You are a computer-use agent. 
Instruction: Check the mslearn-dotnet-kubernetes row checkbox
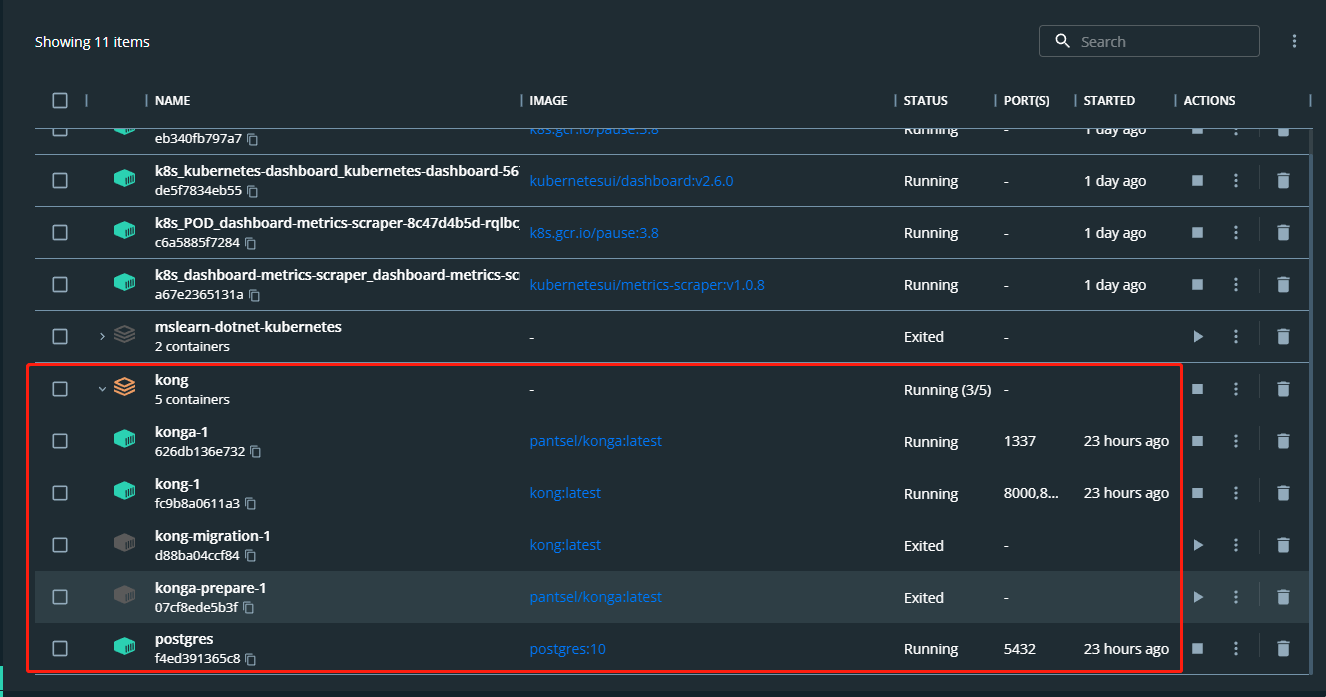pyautogui.click(x=60, y=337)
